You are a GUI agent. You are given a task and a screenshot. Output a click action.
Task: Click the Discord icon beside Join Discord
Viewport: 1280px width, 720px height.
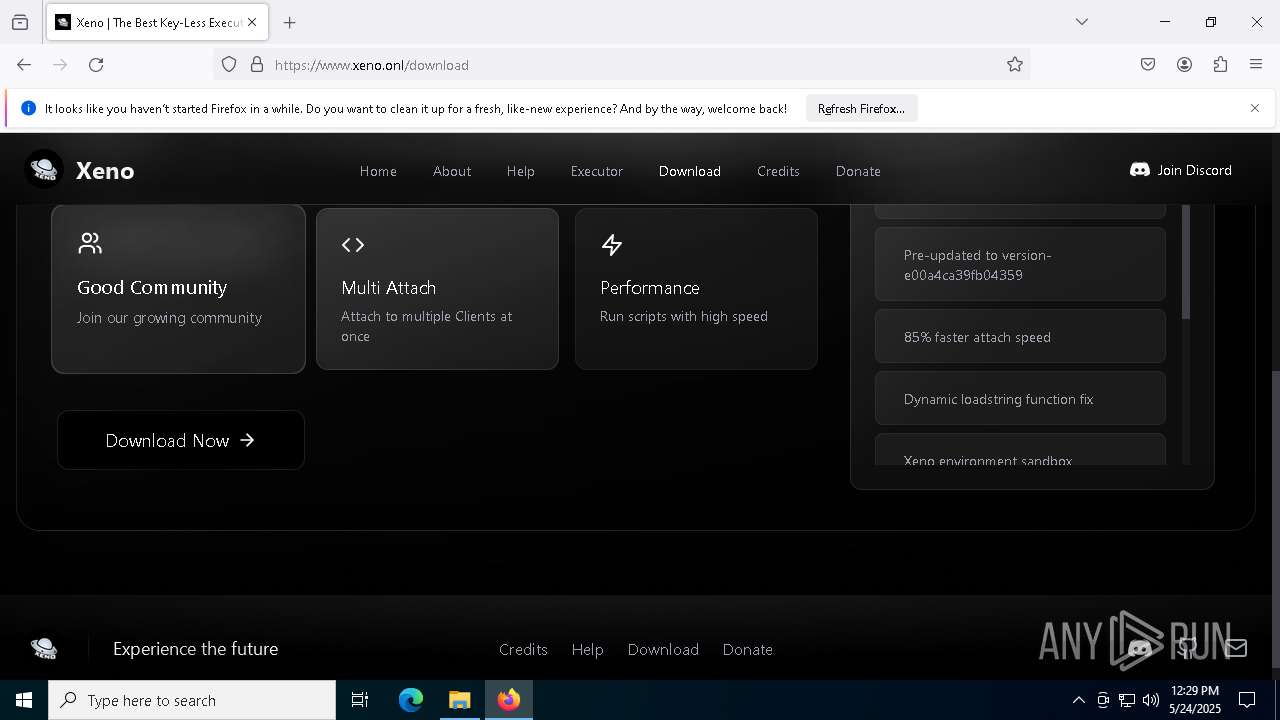[x=1139, y=170]
